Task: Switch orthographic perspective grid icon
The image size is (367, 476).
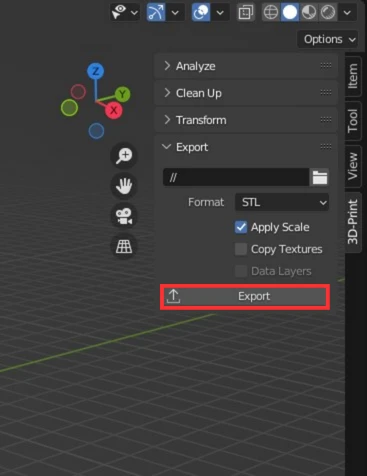Action: point(124,247)
